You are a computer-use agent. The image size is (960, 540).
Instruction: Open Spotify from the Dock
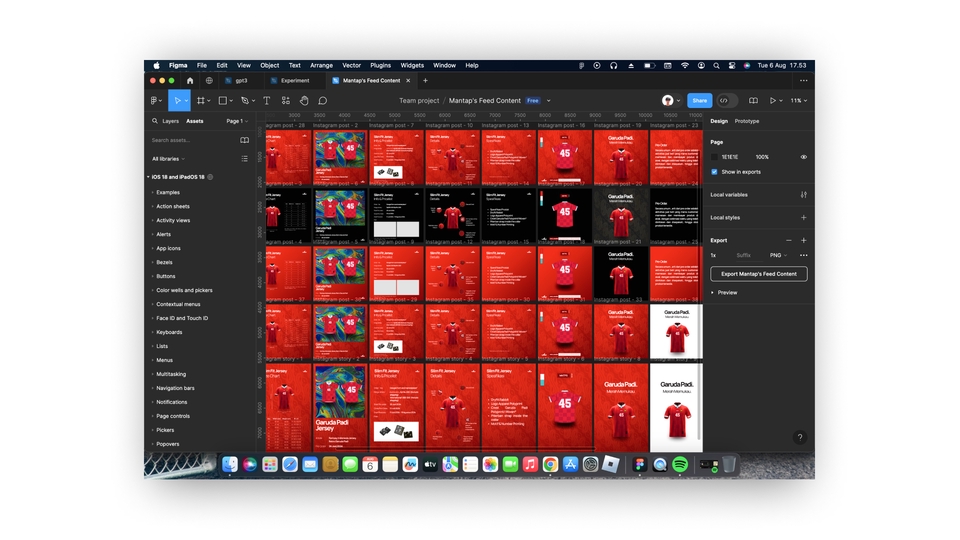pyautogui.click(x=680, y=465)
